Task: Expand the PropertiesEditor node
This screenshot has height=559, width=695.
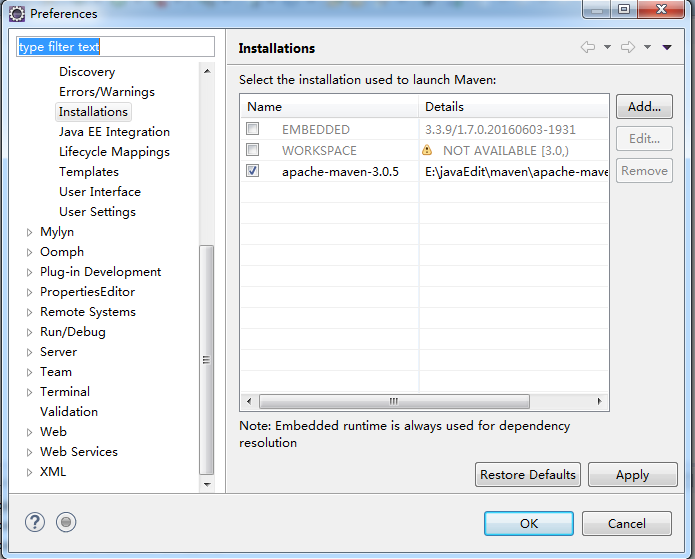Action: 29,292
